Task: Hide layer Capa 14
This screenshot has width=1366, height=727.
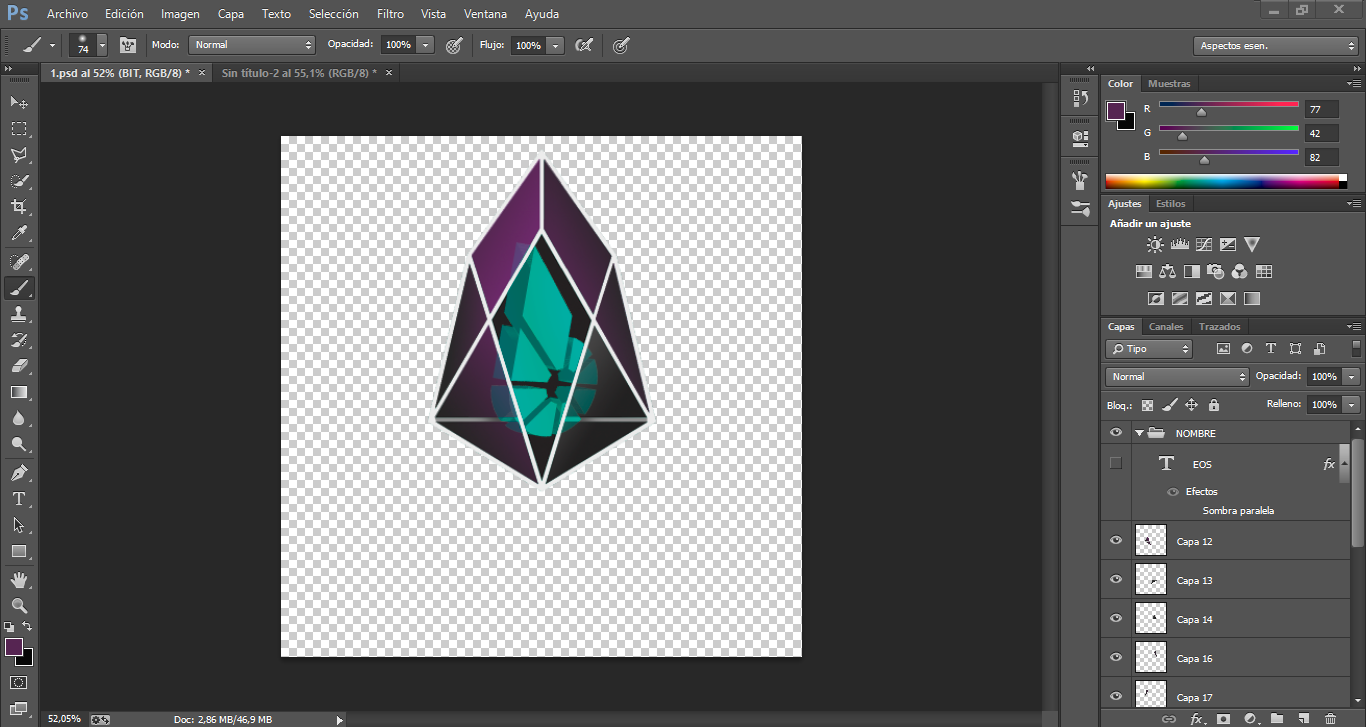Action: 1116,619
